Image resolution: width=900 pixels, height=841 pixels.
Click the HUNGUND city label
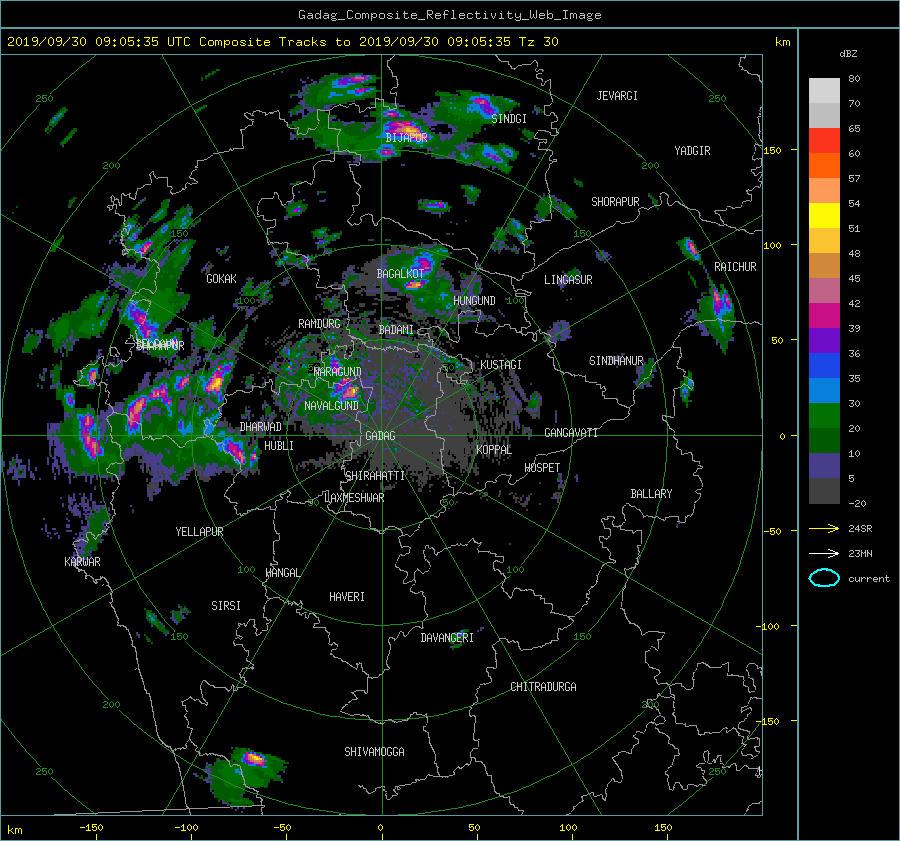[x=474, y=301]
